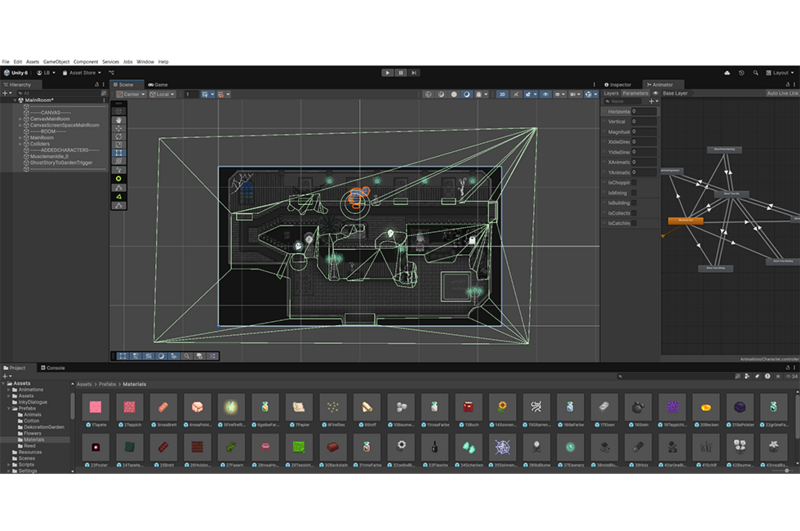Check the IsMining parameter checkbox
This screenshot has height=531, width=800.
coord(634,193)
